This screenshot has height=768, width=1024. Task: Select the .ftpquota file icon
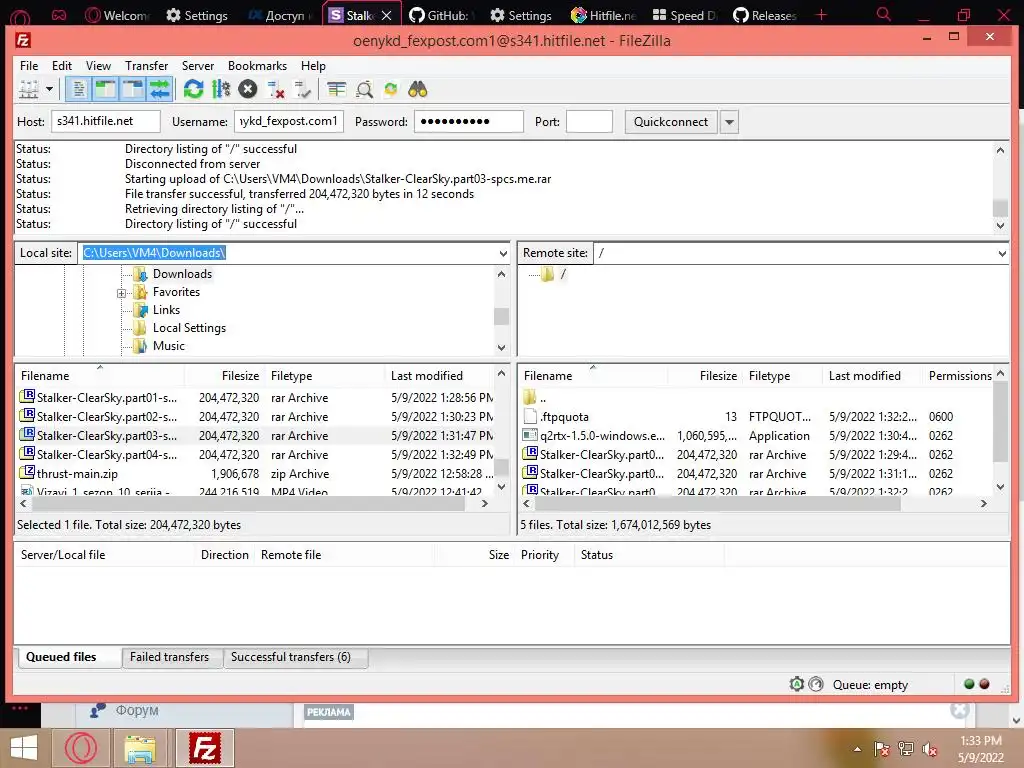tap(530, 416)
